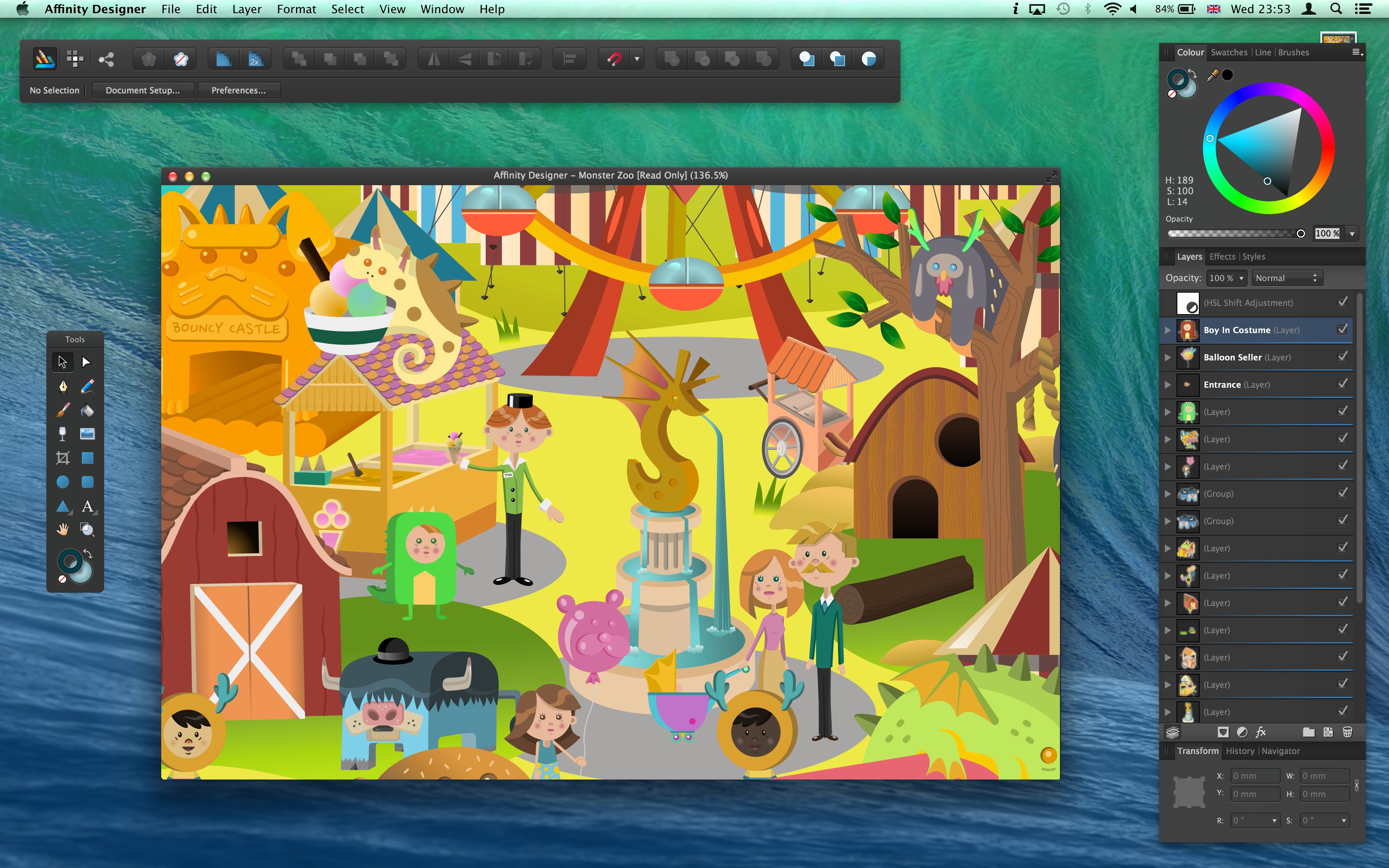Screen dimensions: 1389x868
Task: Click the snapping magnet icon
Action: point(614,59)
